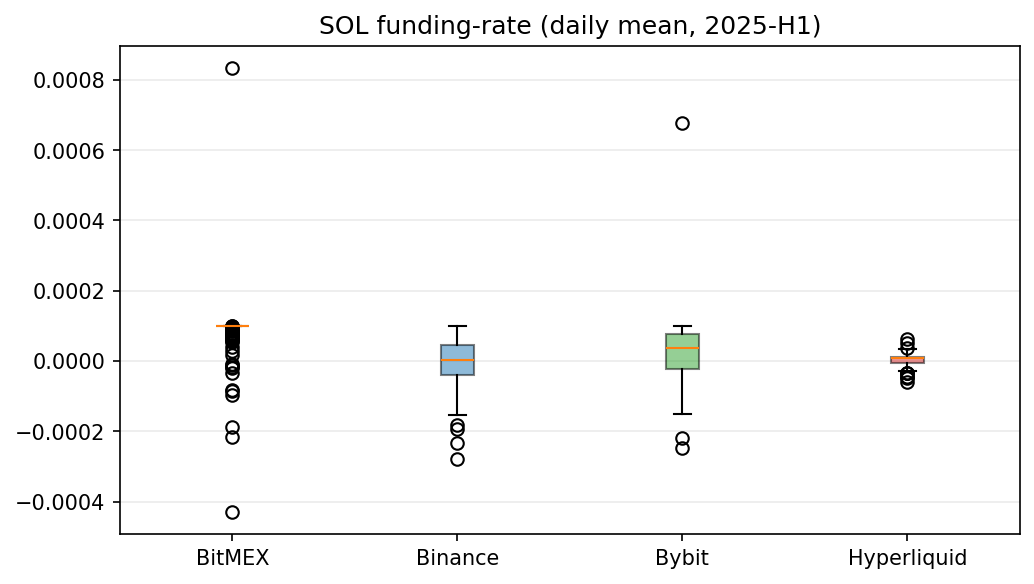
Task: Click the Binance upper whisker cap
Action: 457,326
